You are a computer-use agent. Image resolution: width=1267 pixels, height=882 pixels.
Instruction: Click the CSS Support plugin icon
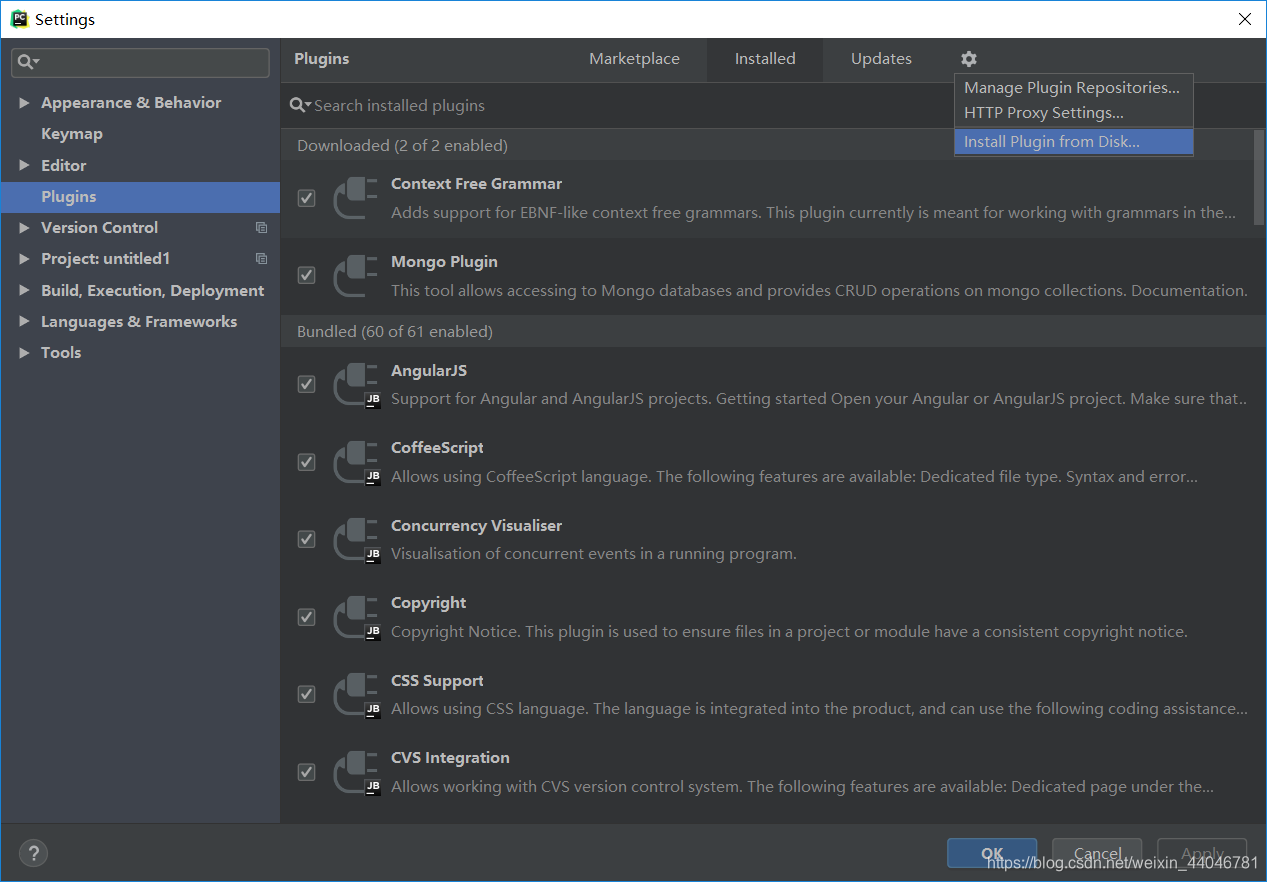[356, 695]
